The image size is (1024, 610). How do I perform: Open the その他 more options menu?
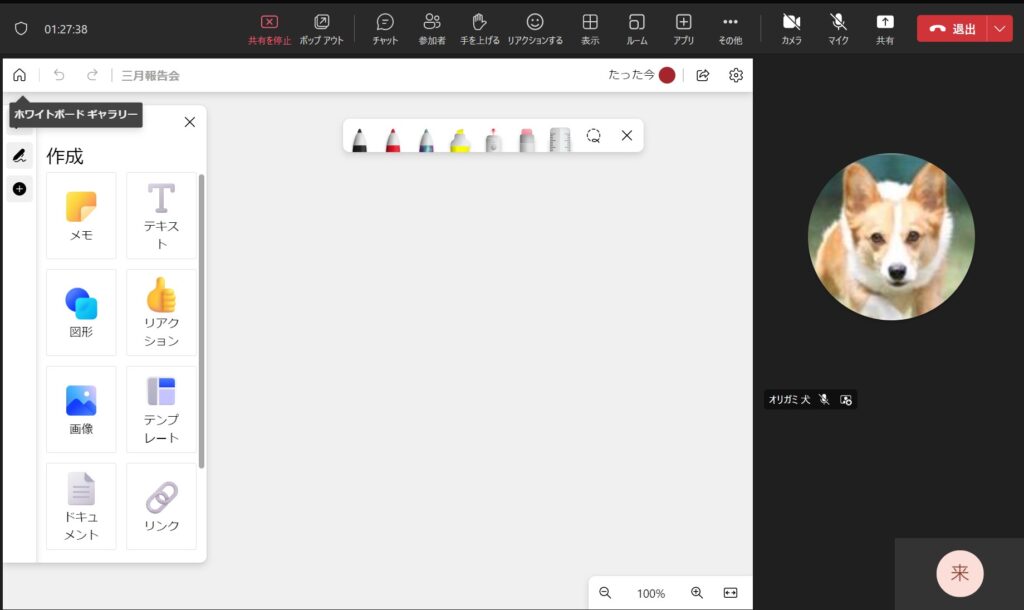click(730, 28)
